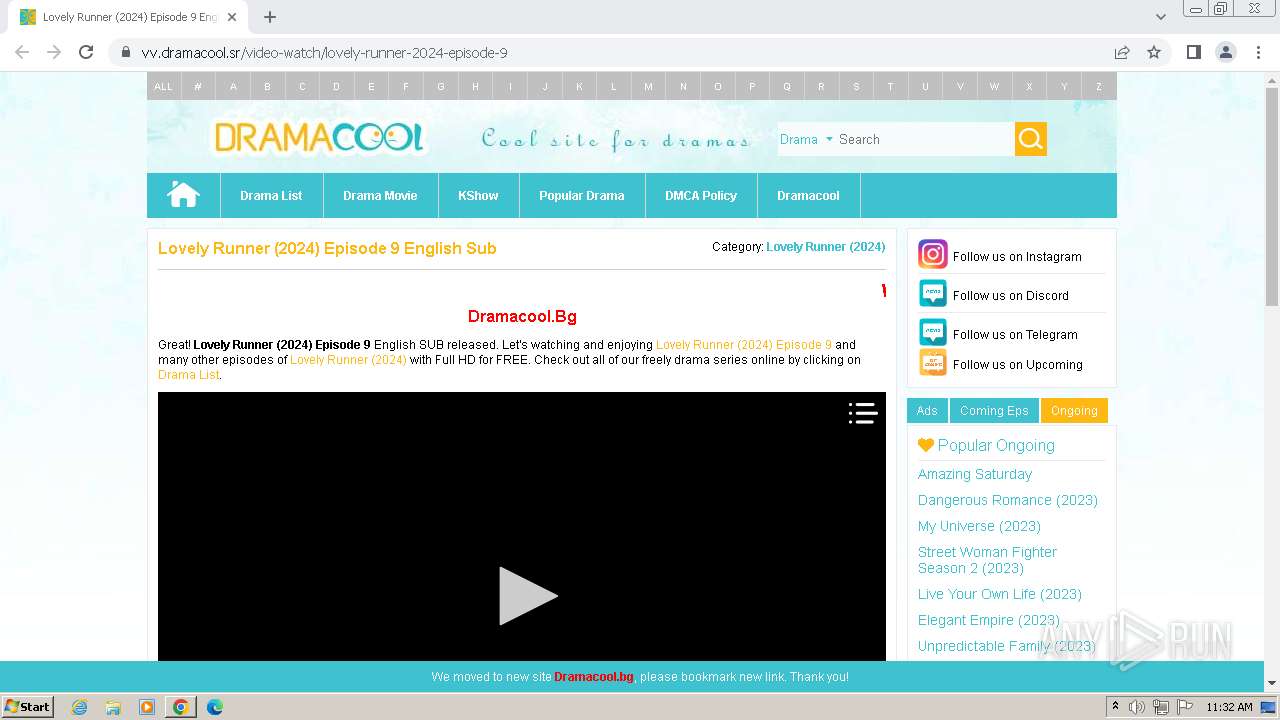The height and width of the screenshot is (720, 1280).
Task: Filter dramas by # in alphabet bar
Action: coord(198,86)
